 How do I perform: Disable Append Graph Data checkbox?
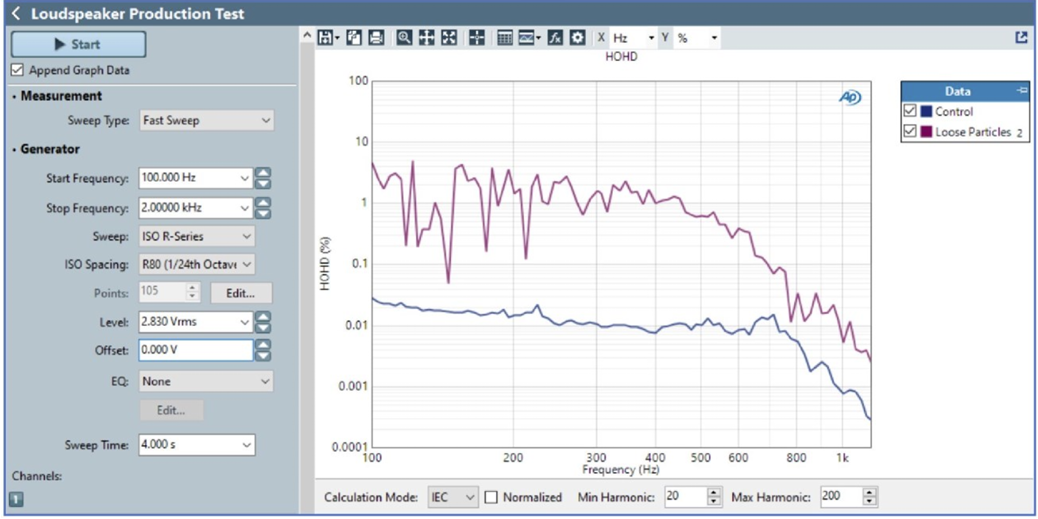[17, 71]
